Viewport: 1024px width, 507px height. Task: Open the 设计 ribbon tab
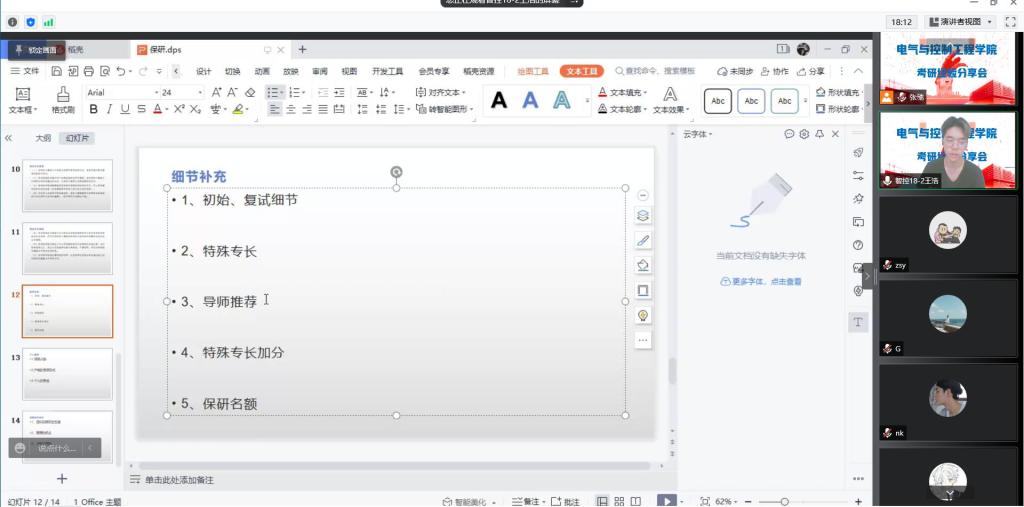click(x=204, y=71)
